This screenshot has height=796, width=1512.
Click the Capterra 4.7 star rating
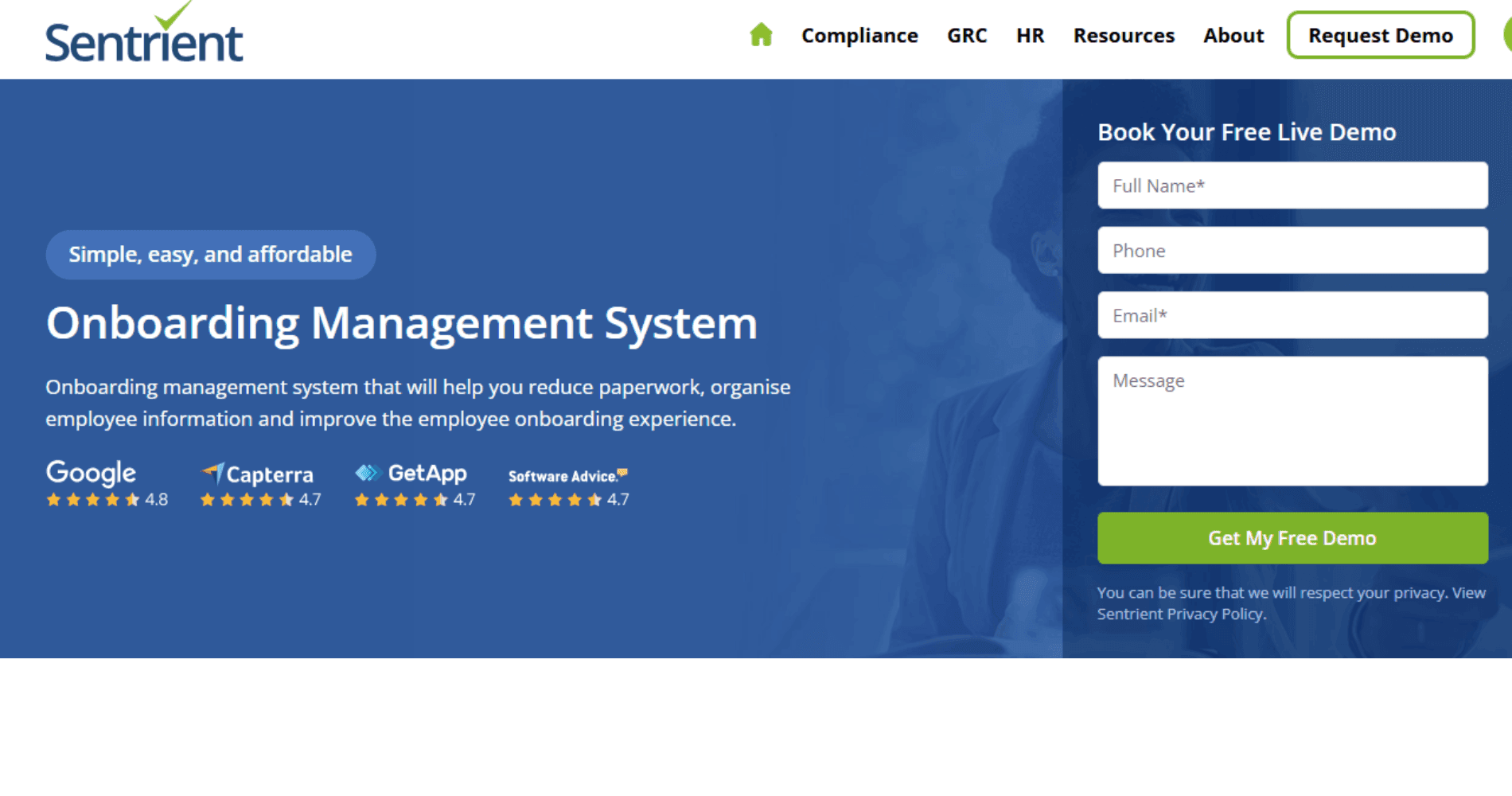[261, 500]
